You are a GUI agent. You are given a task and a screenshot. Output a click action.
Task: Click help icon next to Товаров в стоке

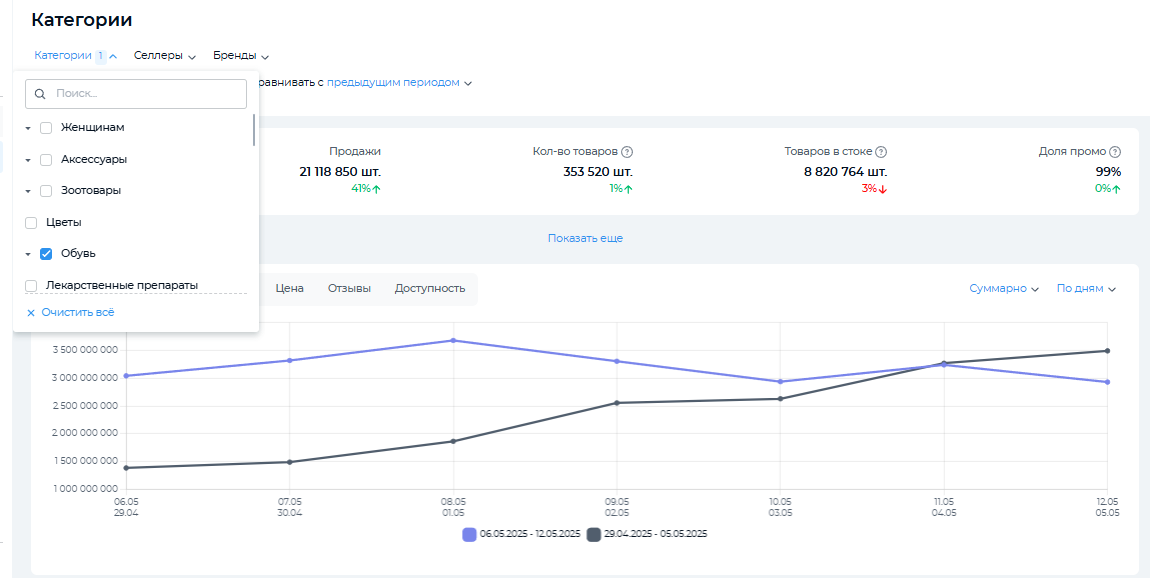[x=881, y=152]
